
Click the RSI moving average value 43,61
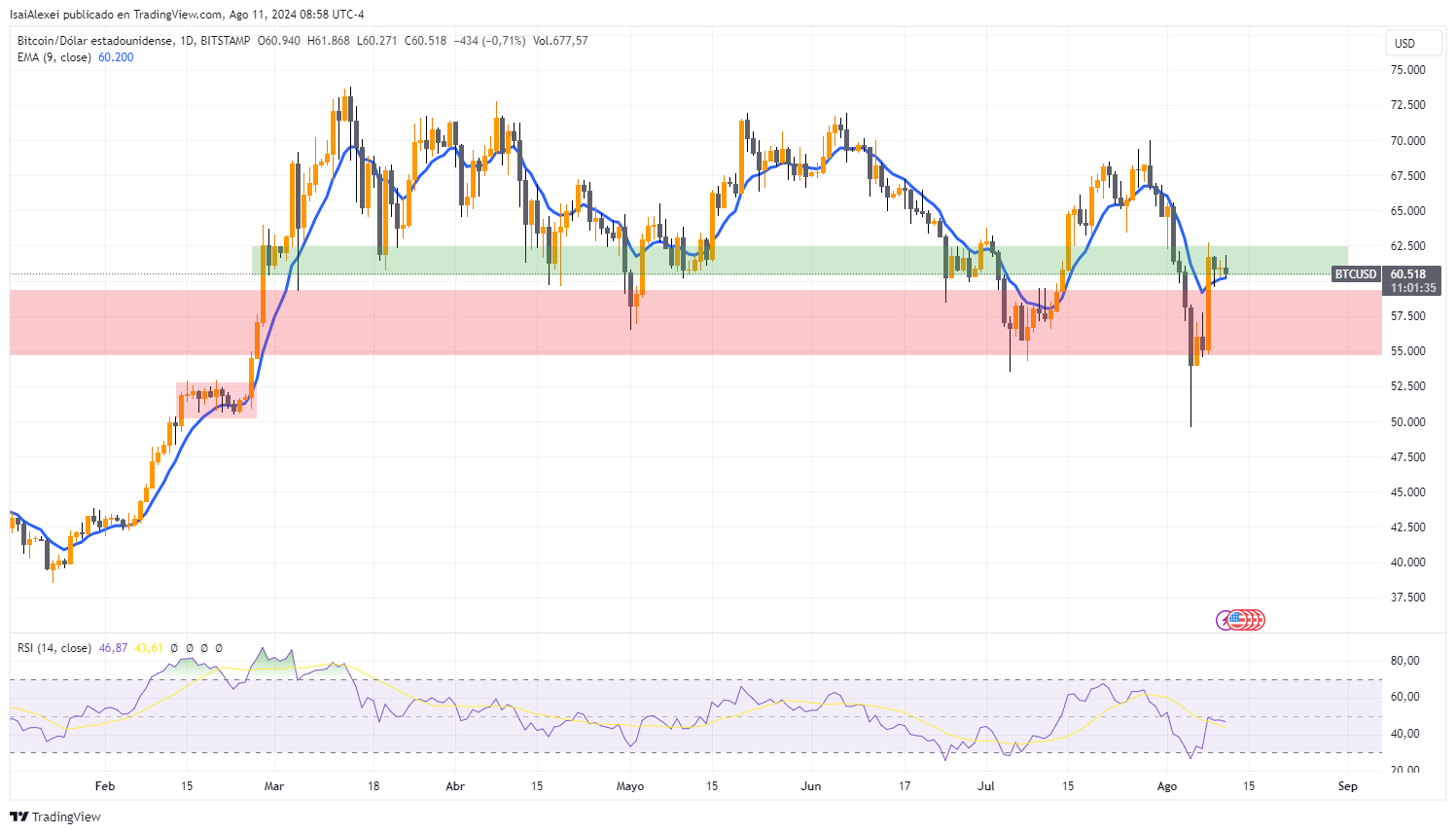pos(149,648)
